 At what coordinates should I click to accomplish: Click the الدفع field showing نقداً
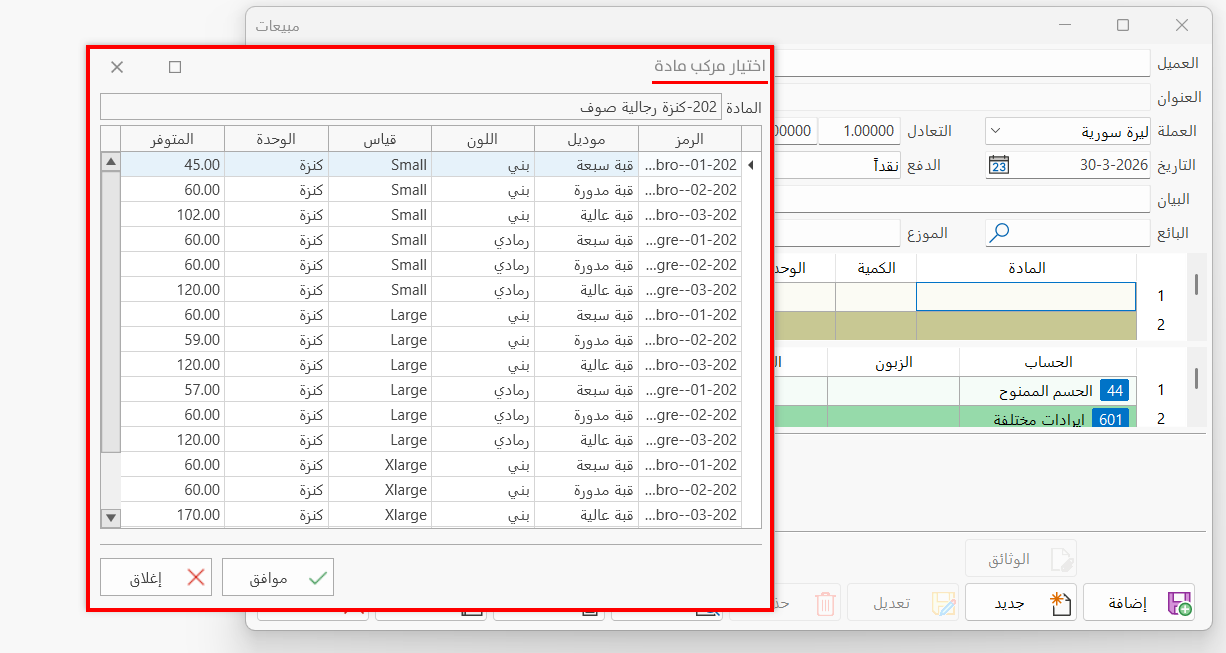(838, 165)
